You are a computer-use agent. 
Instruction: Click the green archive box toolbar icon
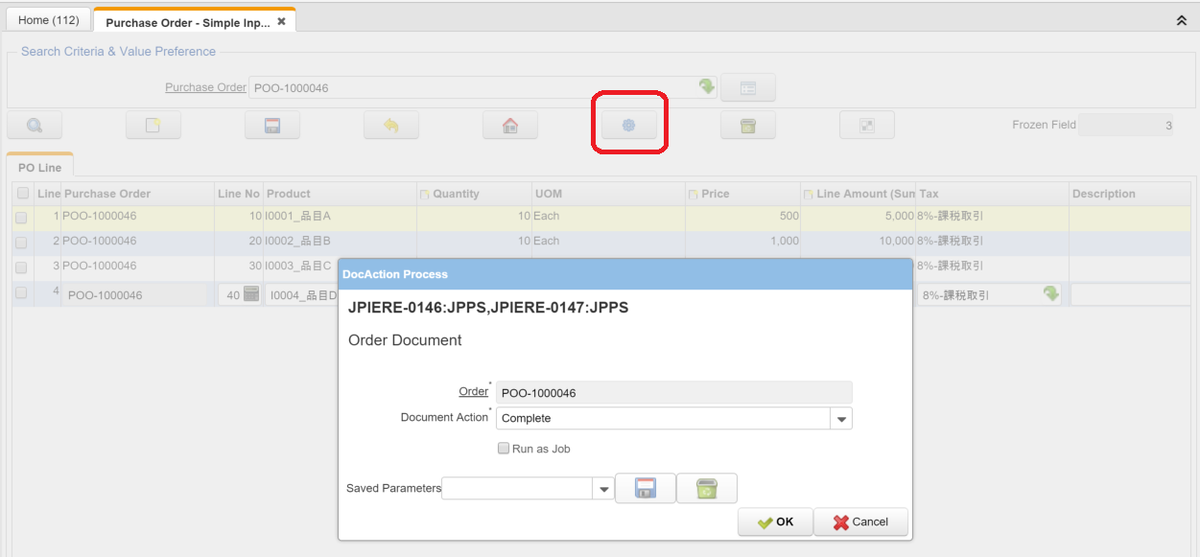point(748,125)
